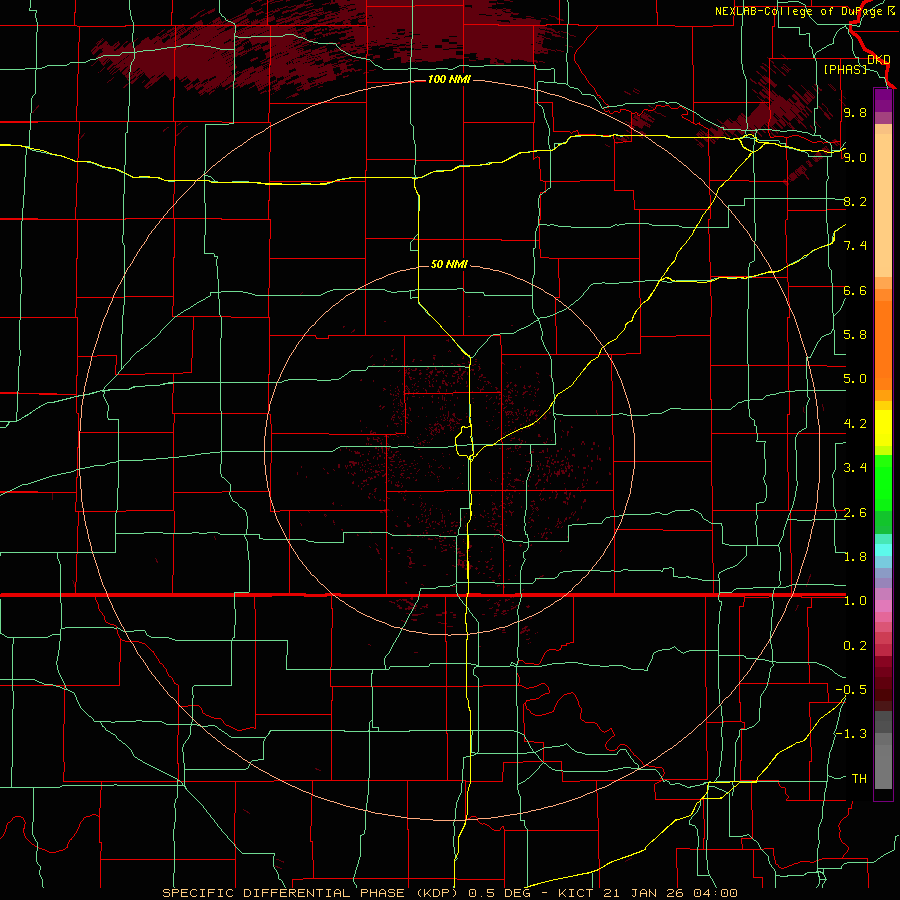Click the -1.3 value on the color scale
The height and width of the screenshot is (900, 900).
pos(851,734)
